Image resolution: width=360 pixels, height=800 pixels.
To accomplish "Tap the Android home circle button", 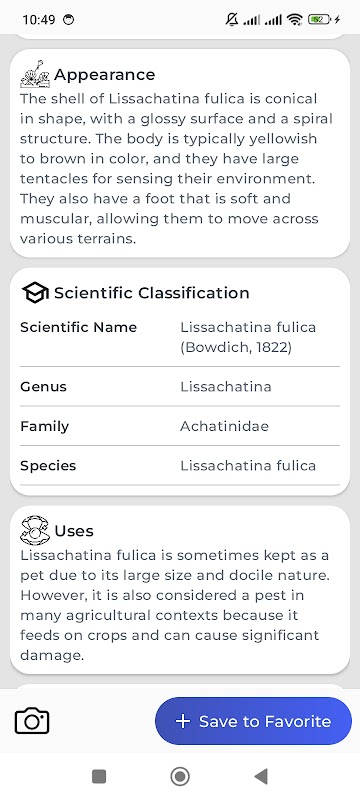I will [180, 777].
